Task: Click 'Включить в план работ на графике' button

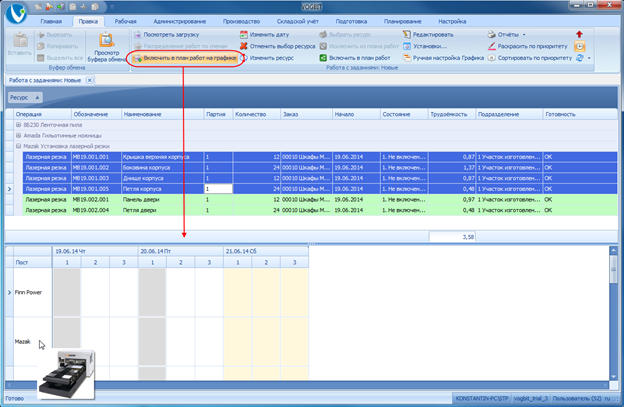Action: tap(185, 58)
